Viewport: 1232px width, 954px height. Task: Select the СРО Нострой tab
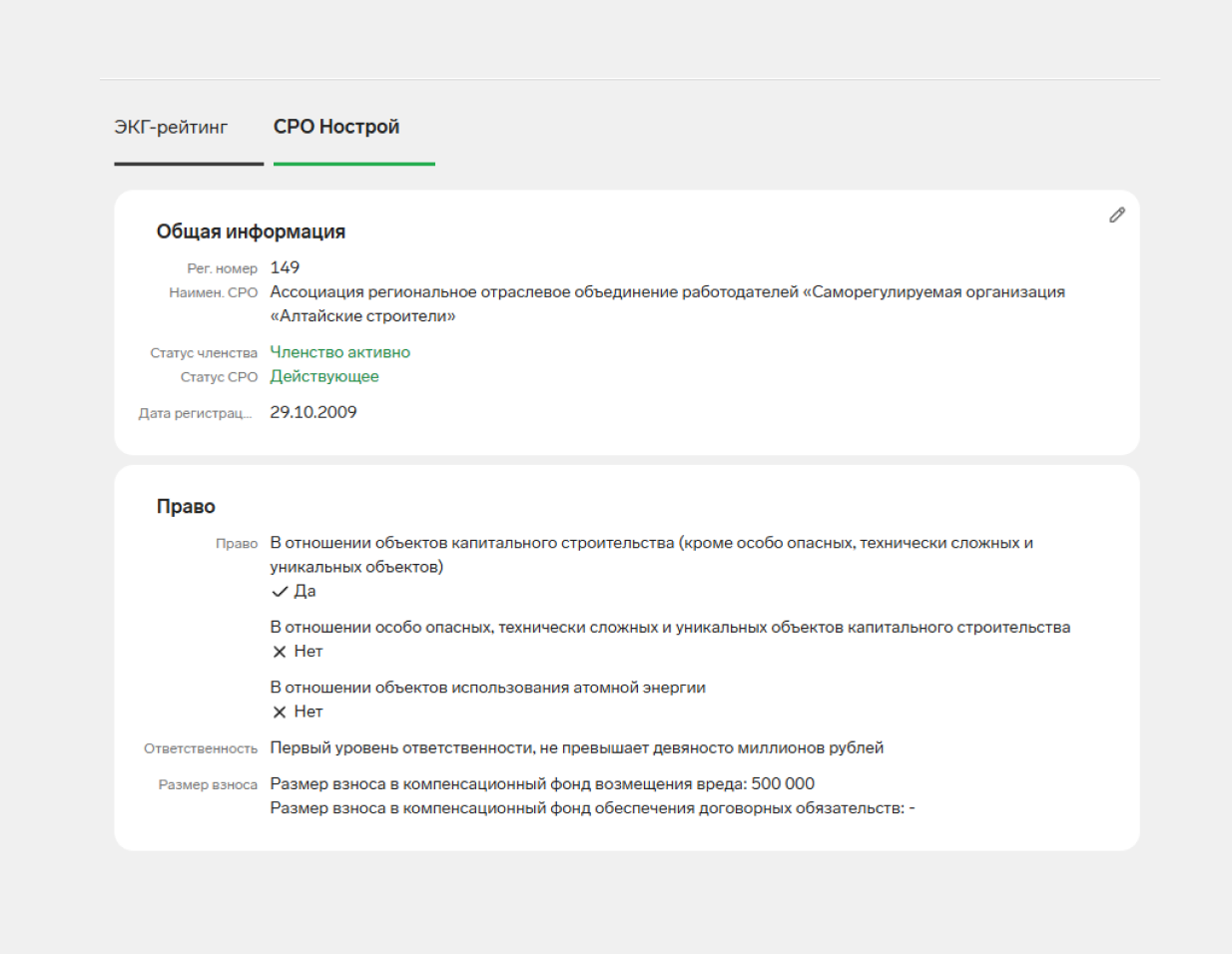pyautogui.click(x=336, y=128)
